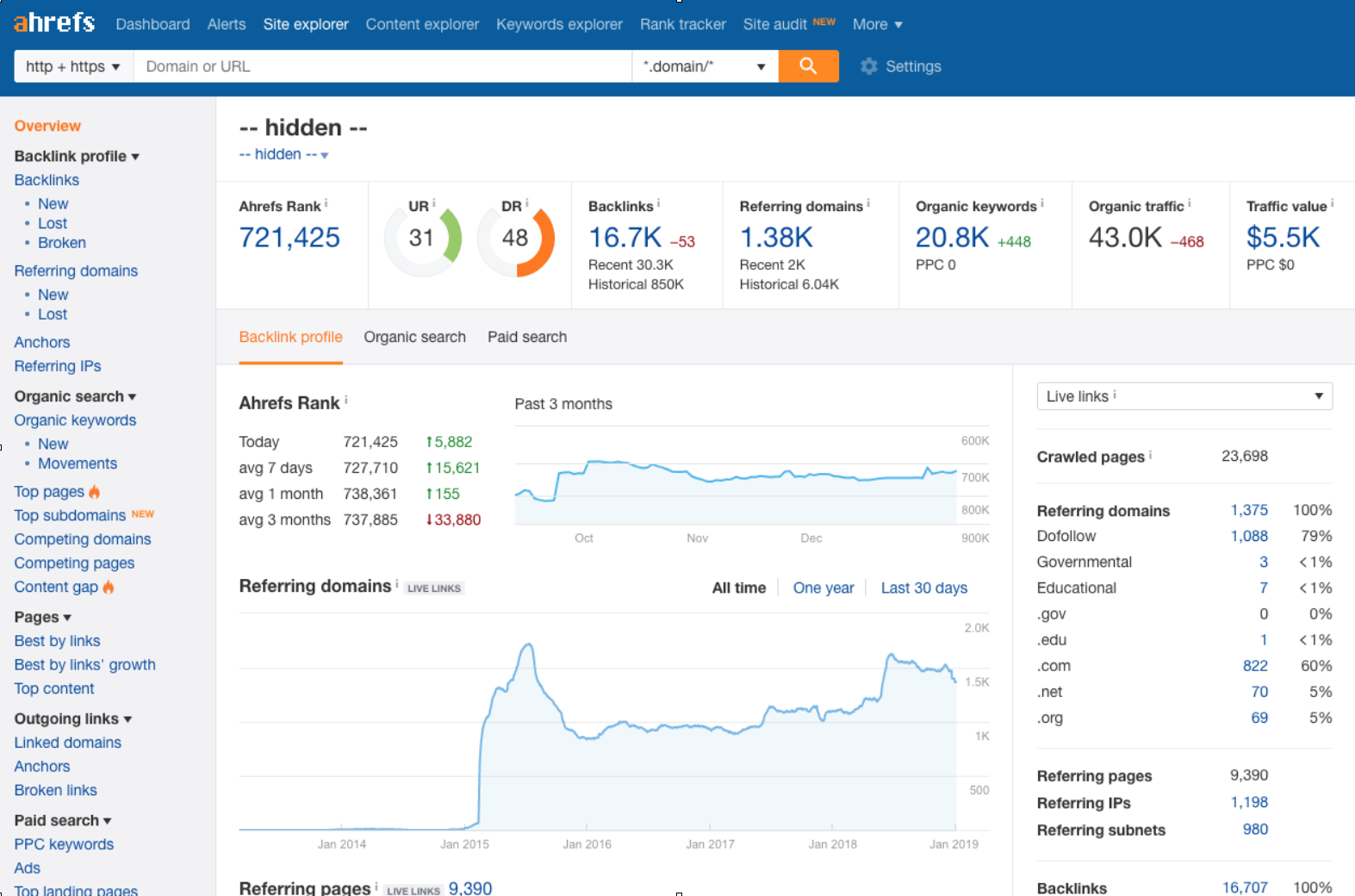
Task: Click the orange DR 48 gauge
Action: 515,238
